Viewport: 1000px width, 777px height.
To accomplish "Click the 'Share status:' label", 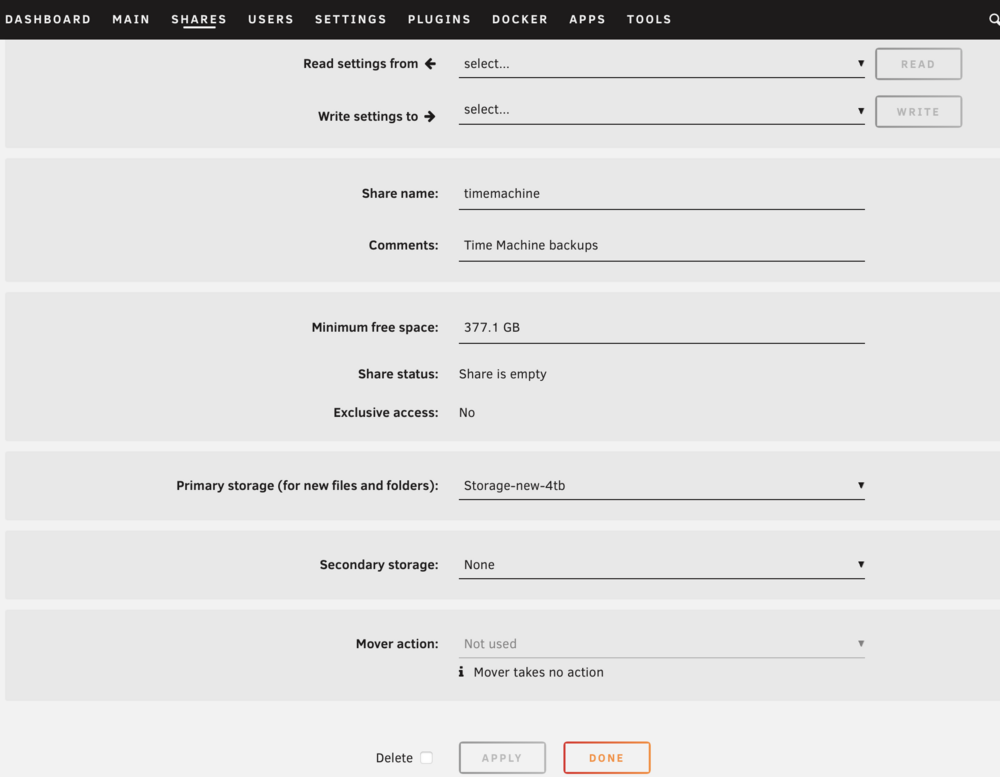I will pos(398,374).
